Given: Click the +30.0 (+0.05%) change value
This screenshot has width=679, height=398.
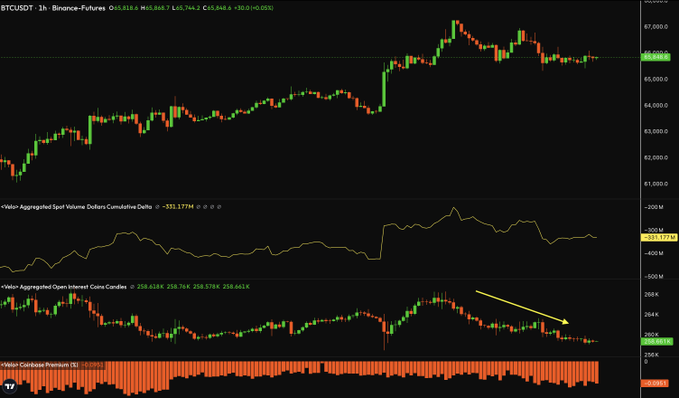Looking at the screenshot, I should (x=254, y=8).
